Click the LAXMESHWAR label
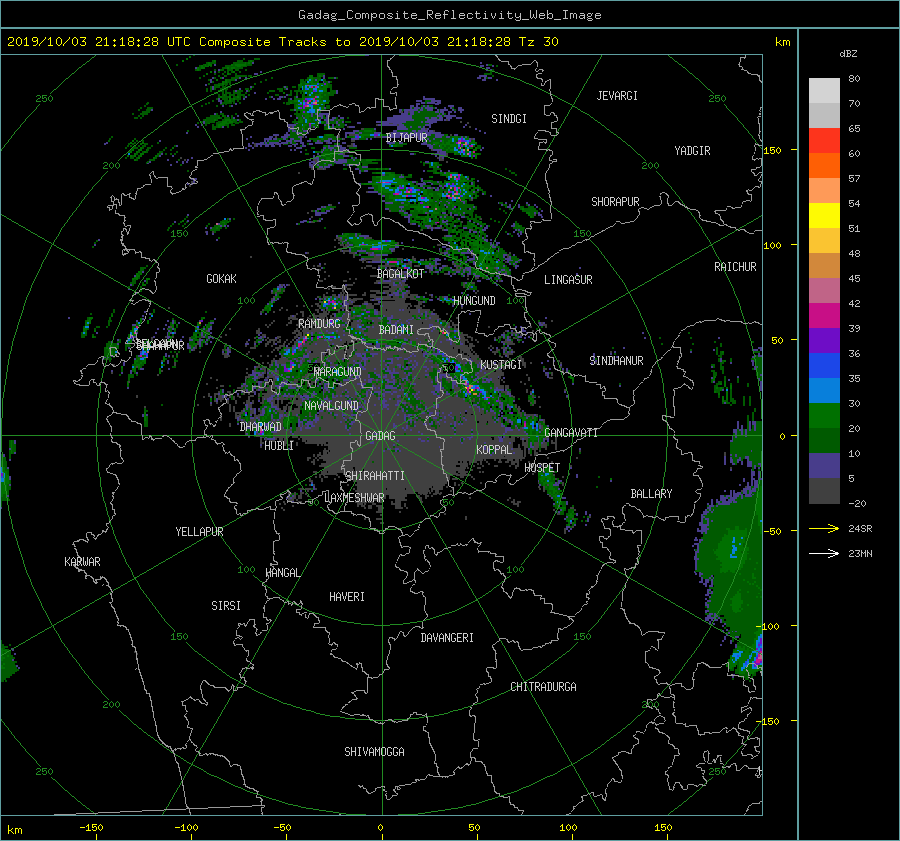This screenshot has width=900, height=841. coord(354,498)
